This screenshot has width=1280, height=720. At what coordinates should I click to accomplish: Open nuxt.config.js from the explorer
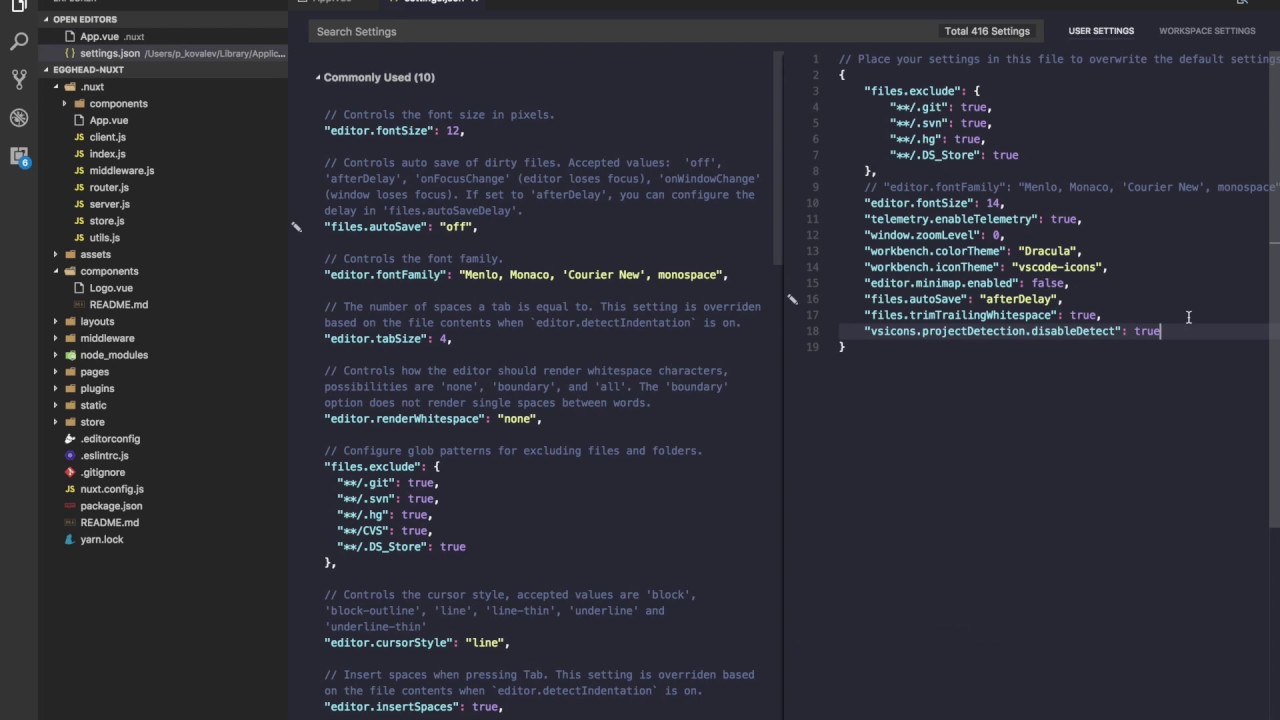(112, 489)
